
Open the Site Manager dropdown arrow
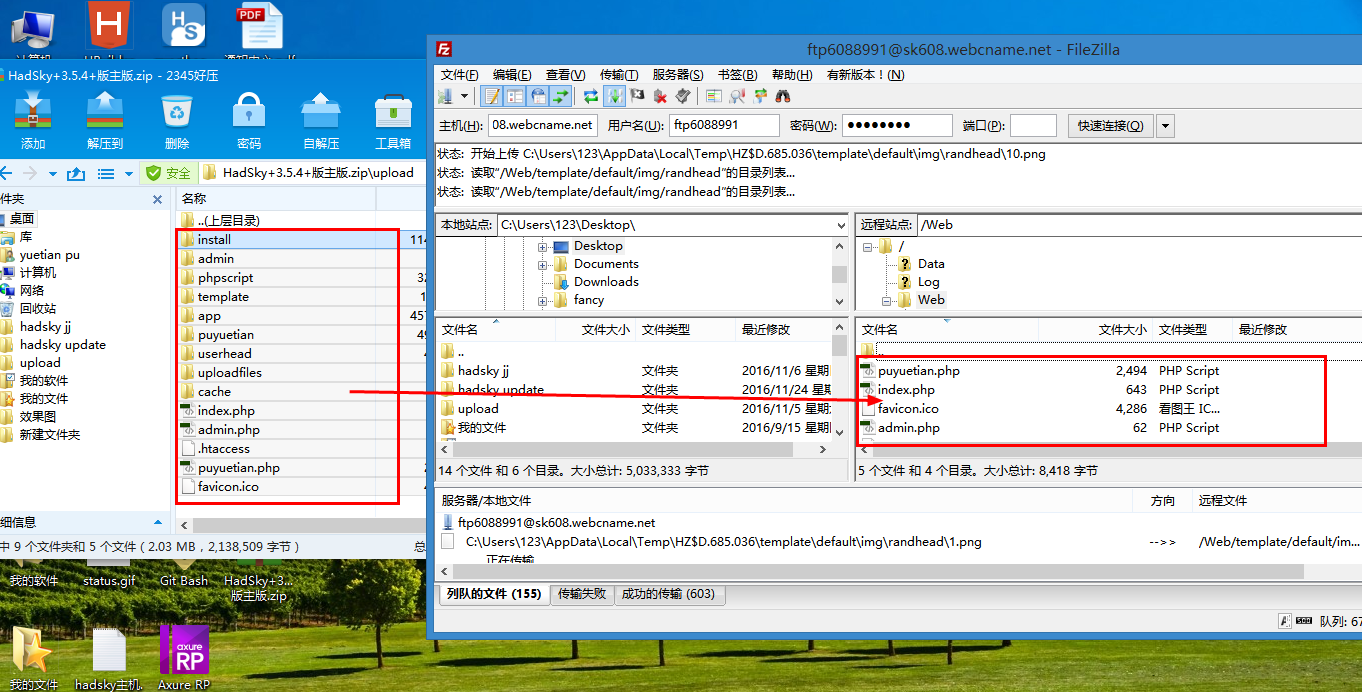[x=464, y=96]
